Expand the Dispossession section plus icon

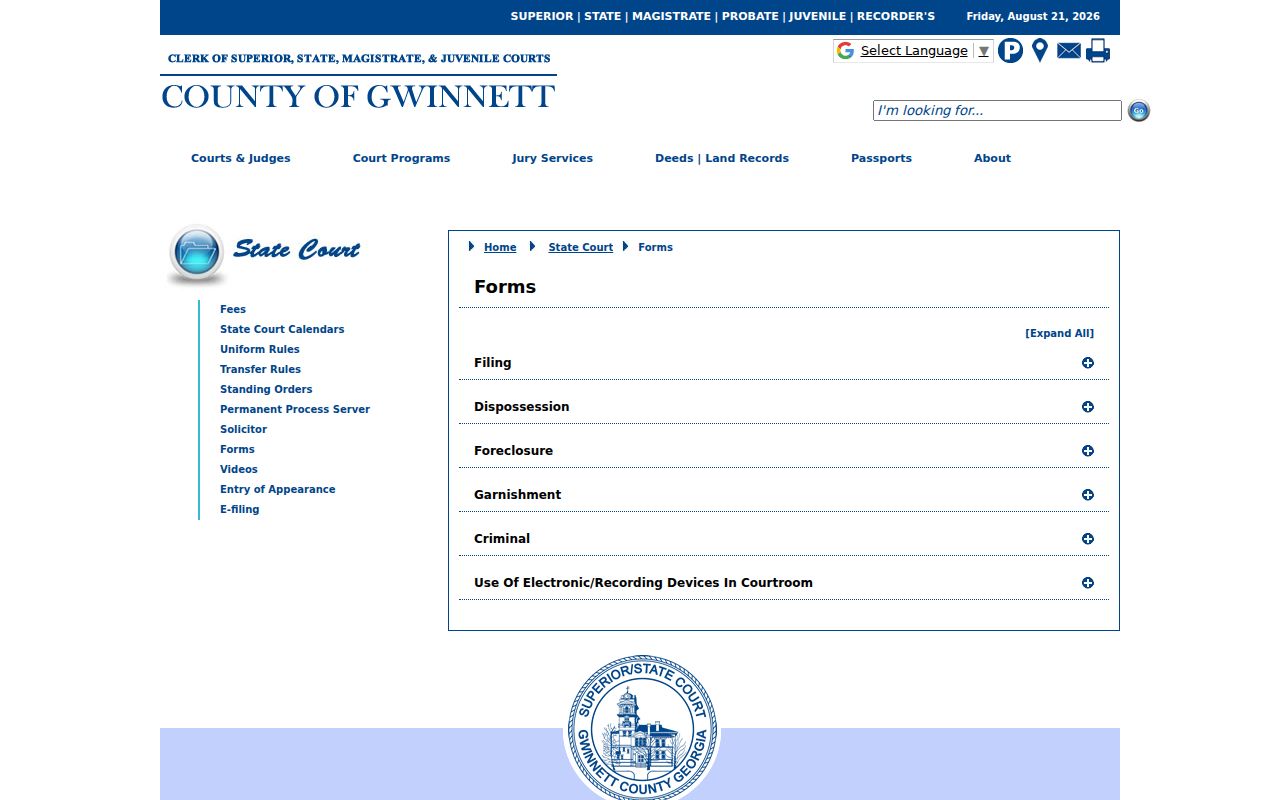point(1088,407)
